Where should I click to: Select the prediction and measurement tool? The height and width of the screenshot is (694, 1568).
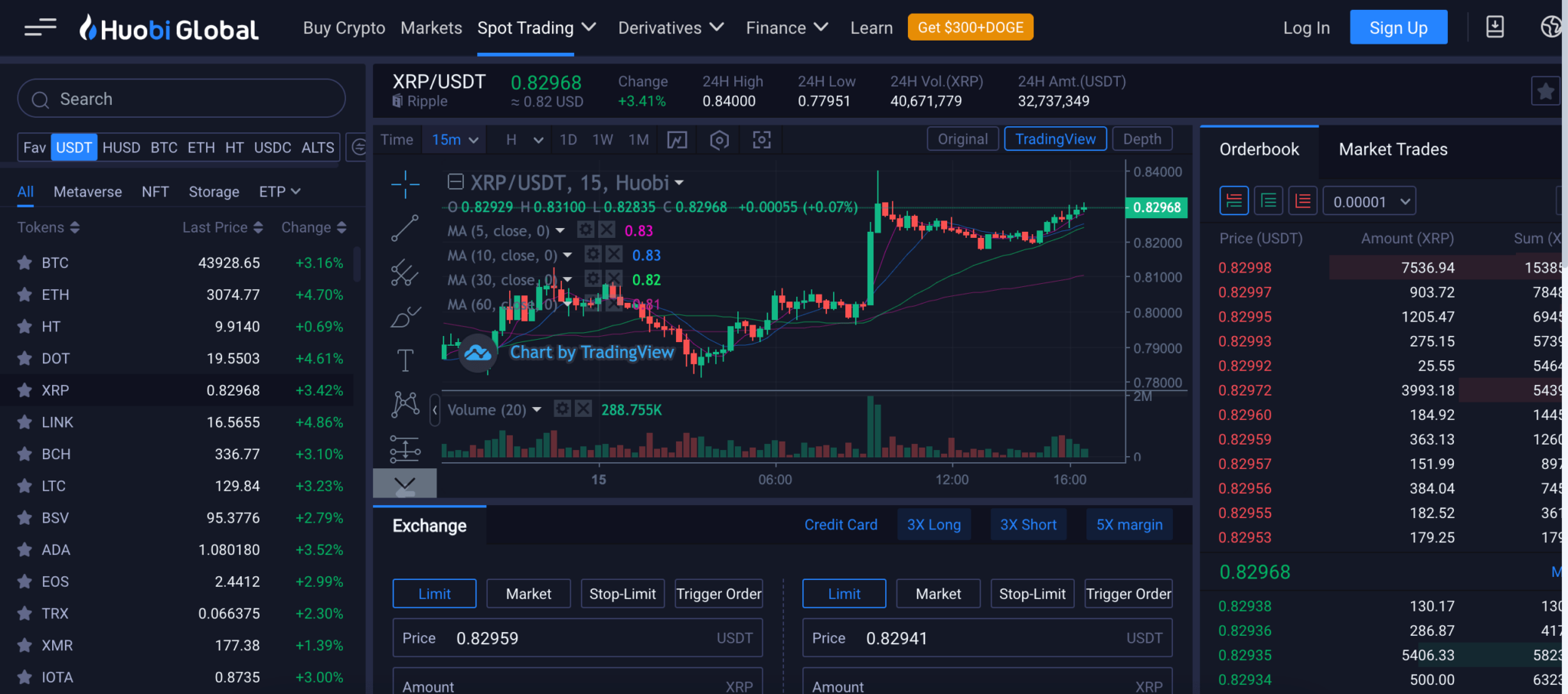click(405, 449)
